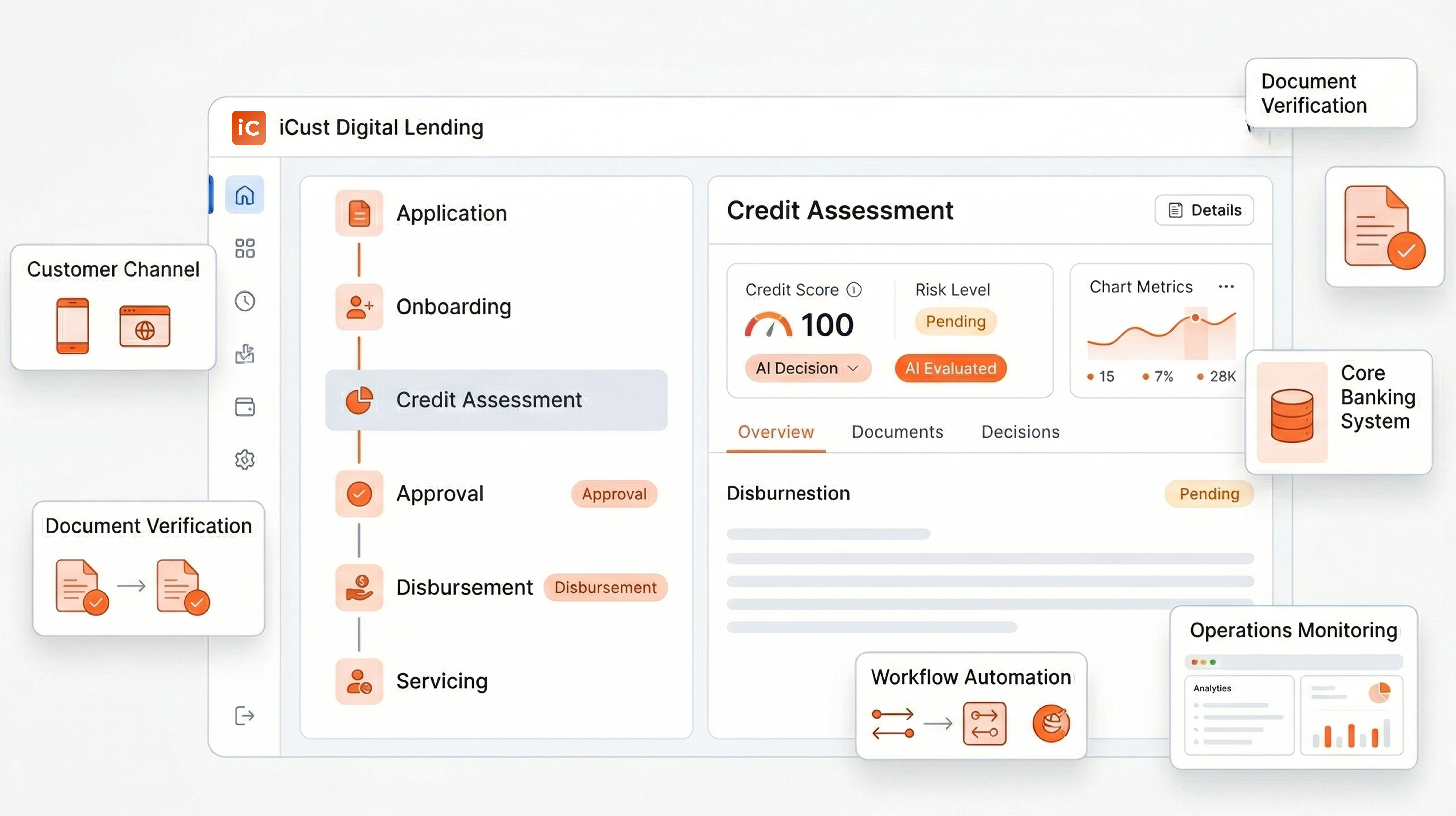Click the Analyties panel in Operations Monitoring
The width and height of the screenshot is (1456, 816).
pyautogui.click(x=1240, y=715)
